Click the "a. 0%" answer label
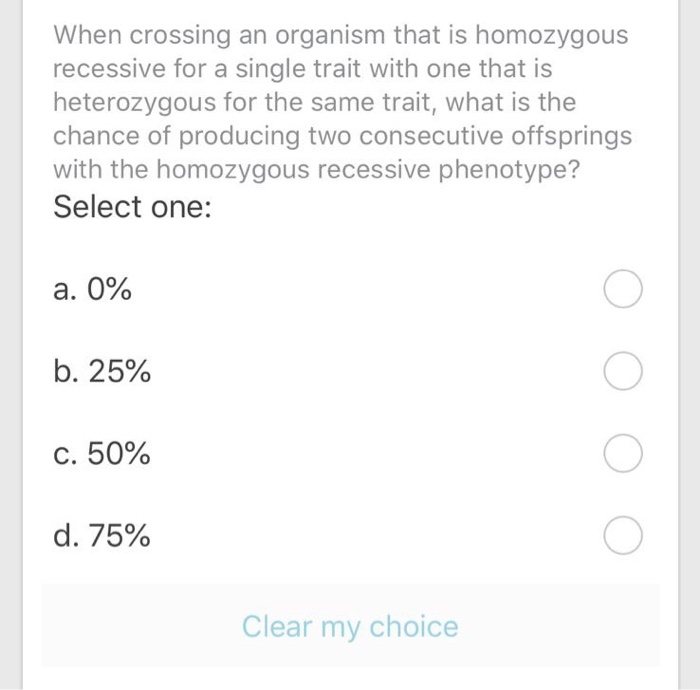The height and width of the screenshot is (690, 700). 92,289
